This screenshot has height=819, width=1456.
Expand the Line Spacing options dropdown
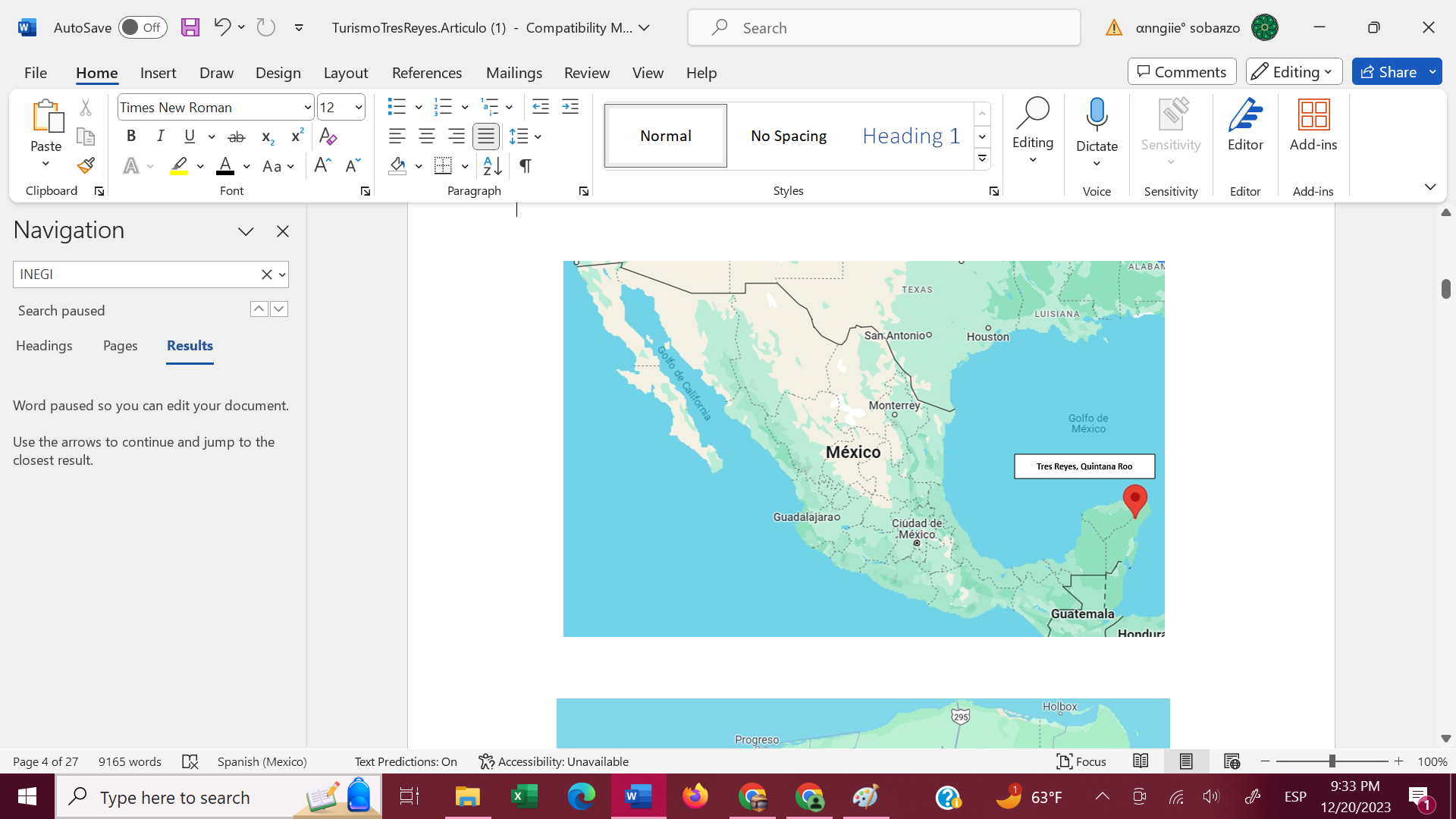pyautogui.click(x=538, y=136)
